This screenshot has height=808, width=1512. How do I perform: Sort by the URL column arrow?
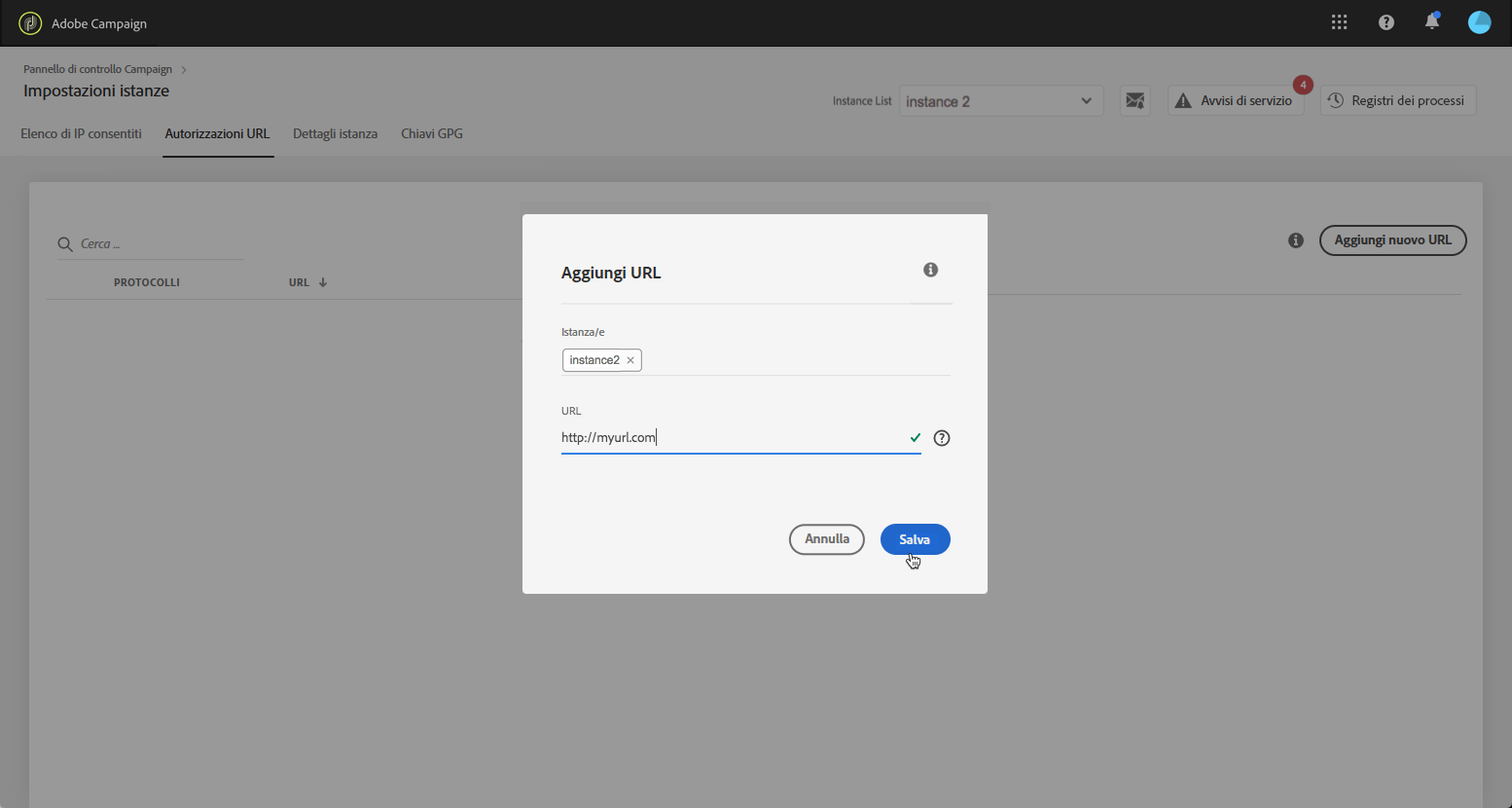click(x=323, y=282)
